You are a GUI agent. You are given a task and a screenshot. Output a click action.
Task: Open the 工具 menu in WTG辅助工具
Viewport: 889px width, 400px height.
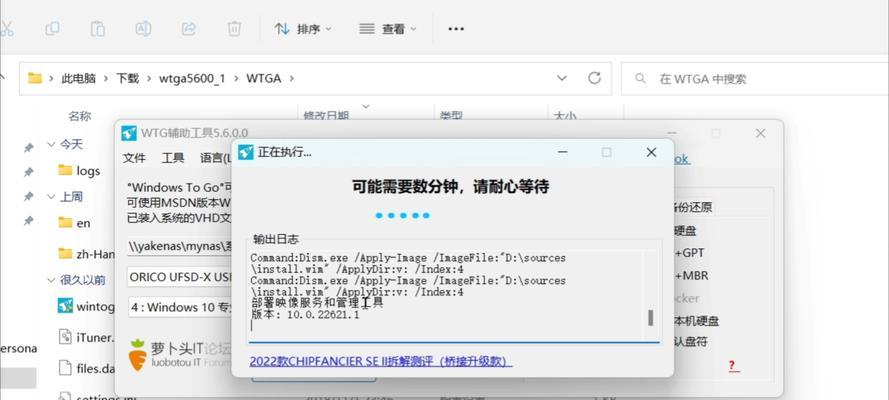point(173,159)
